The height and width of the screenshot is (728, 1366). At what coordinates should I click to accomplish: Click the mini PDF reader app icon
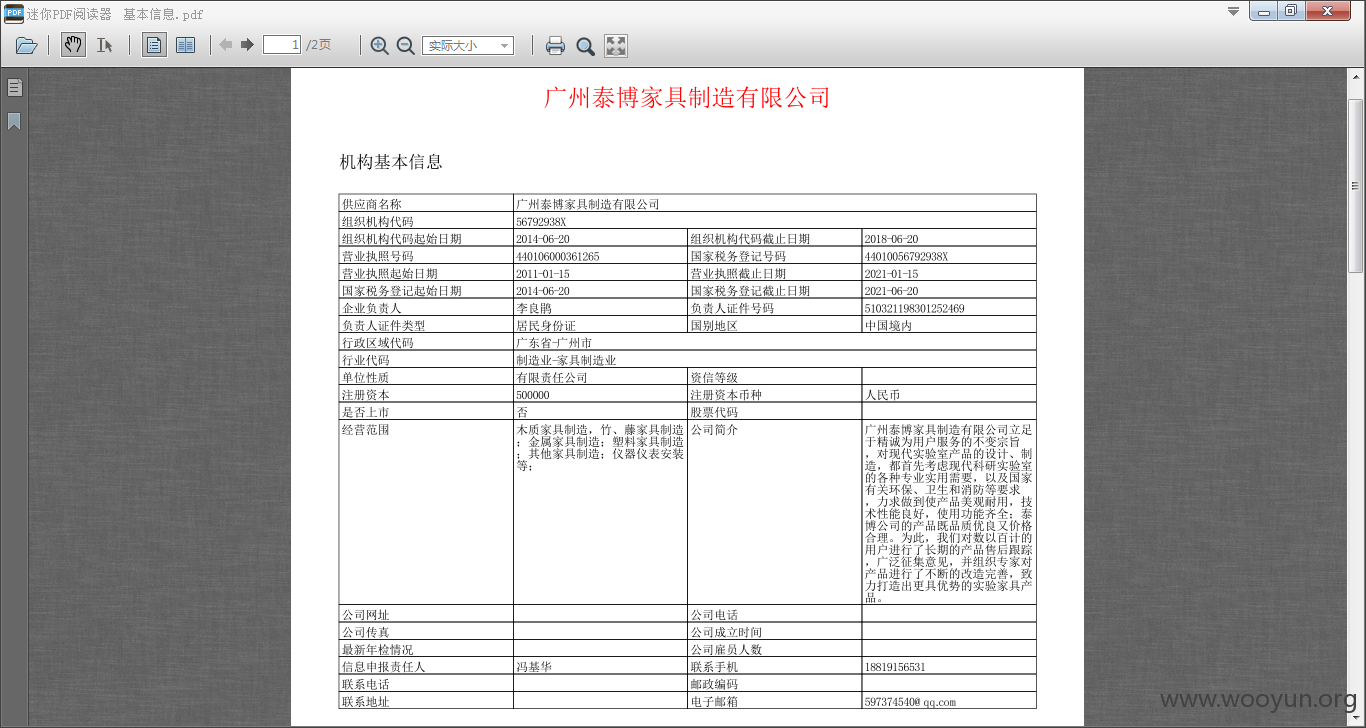coord(14,13)
